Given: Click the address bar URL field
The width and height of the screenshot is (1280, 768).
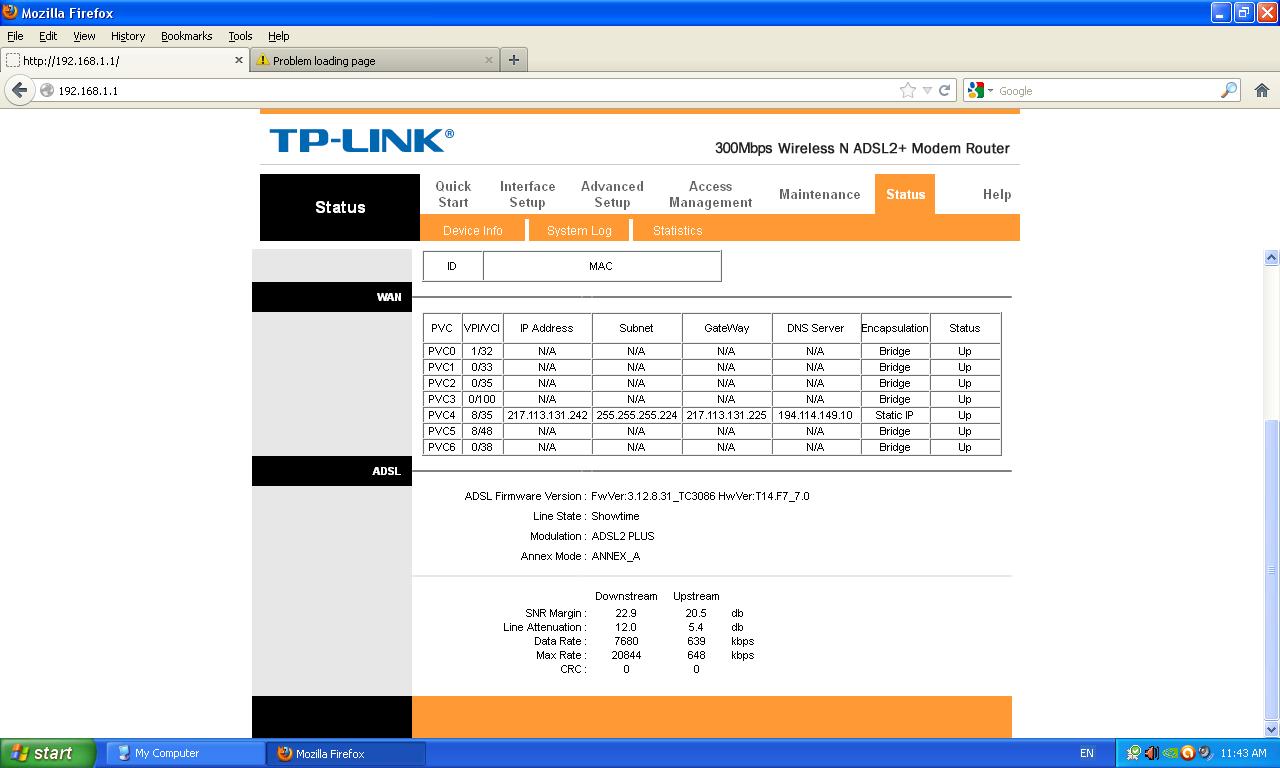Looking at the screenshot, I should tap(470, 90).
